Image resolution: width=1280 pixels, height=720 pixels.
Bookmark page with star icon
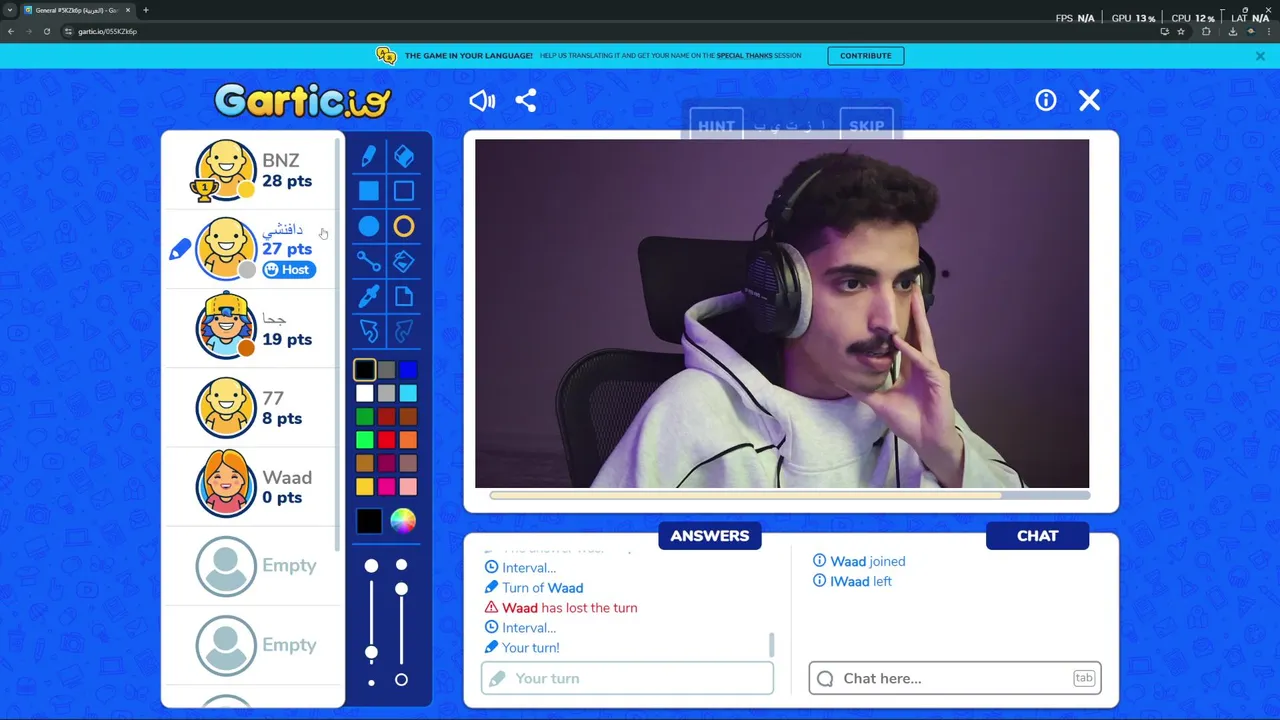[1181, 31]
